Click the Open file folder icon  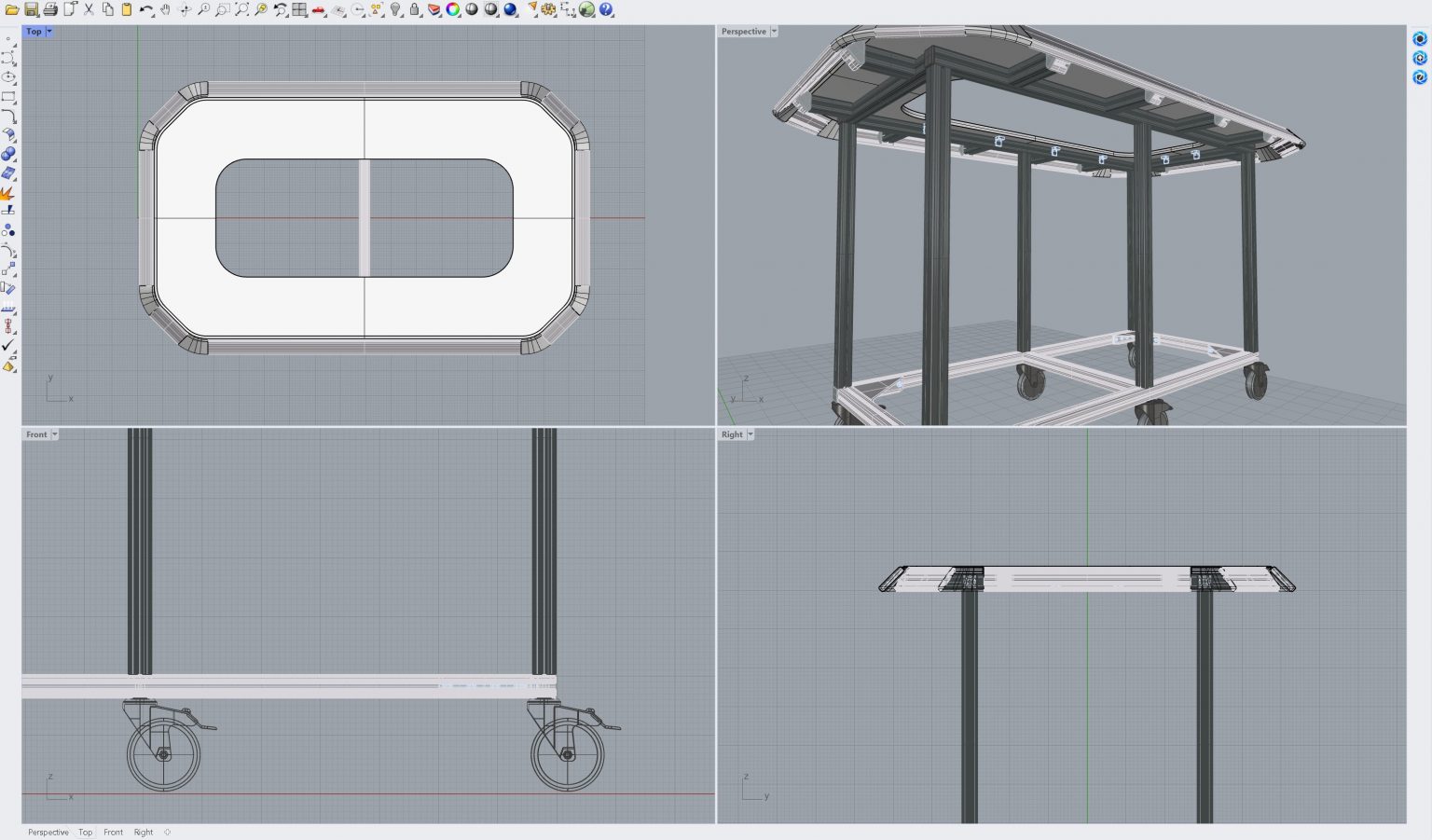click(12, 9)
